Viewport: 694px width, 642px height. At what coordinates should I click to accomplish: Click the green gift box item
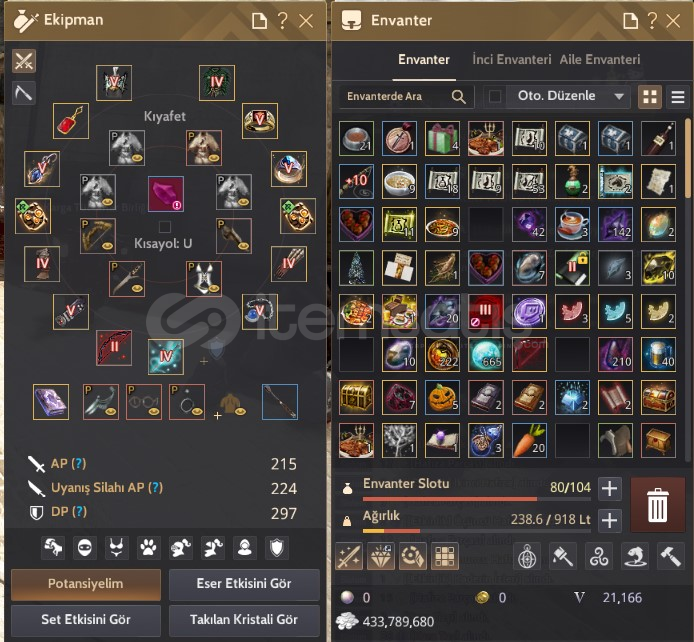point(442,138)
